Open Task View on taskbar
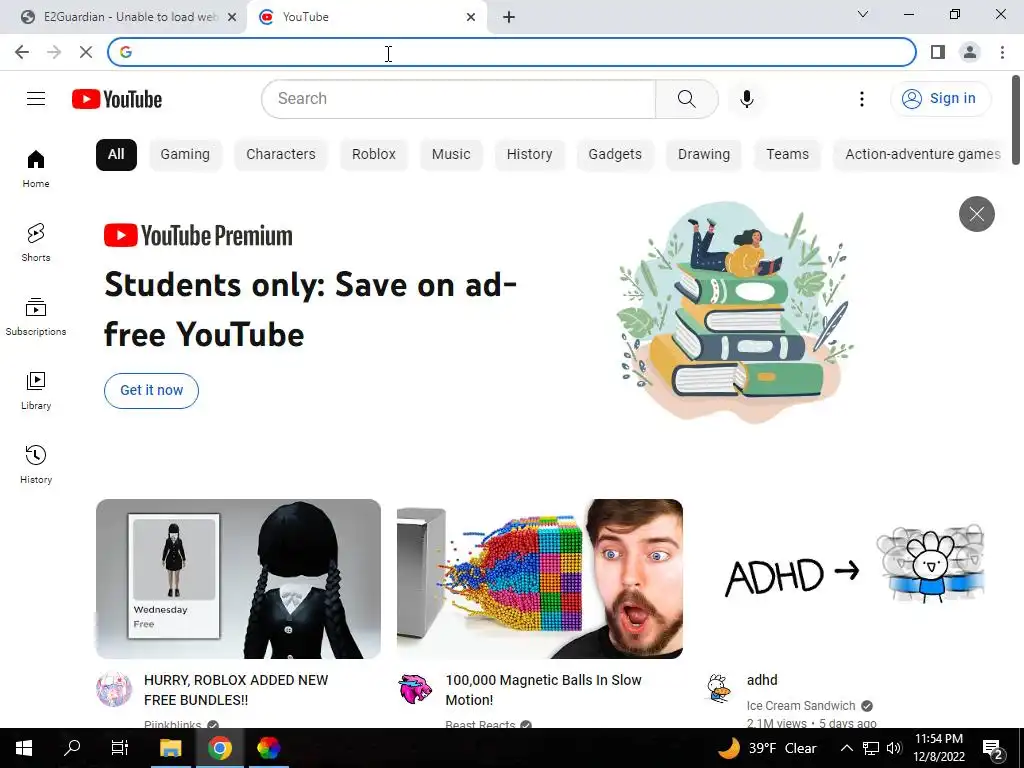 coord(120,748)
